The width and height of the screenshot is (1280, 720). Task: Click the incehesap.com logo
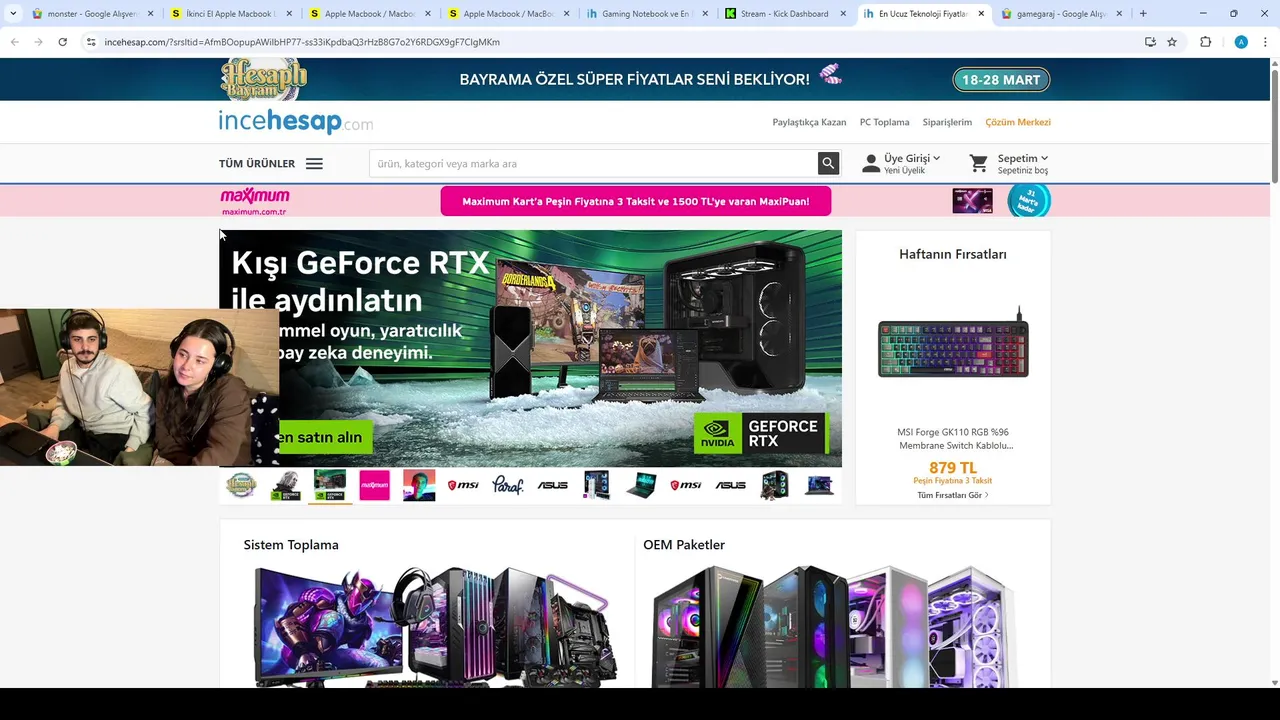[296, 122]
